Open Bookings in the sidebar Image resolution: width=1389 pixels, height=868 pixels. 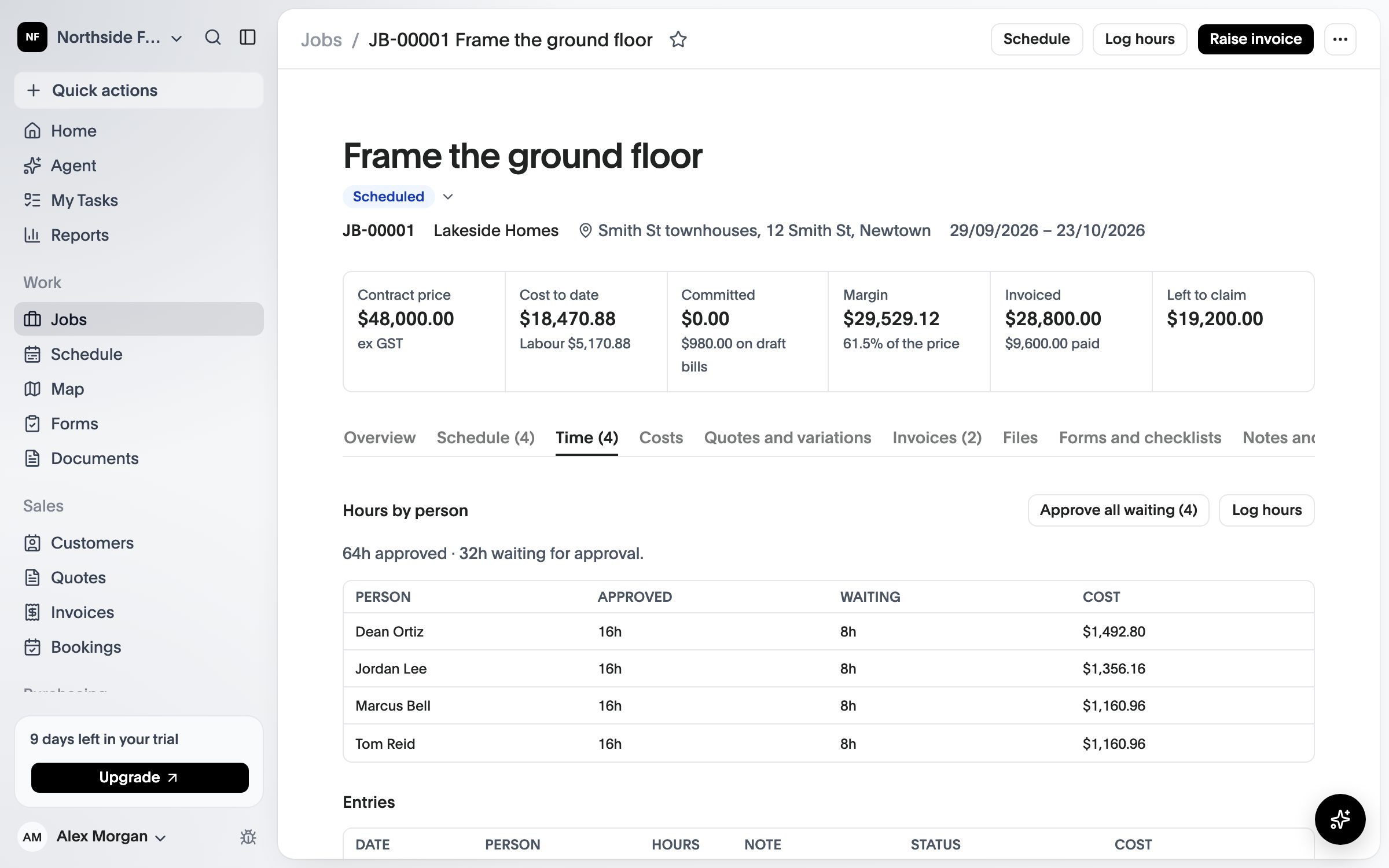(x=138, y=647)
